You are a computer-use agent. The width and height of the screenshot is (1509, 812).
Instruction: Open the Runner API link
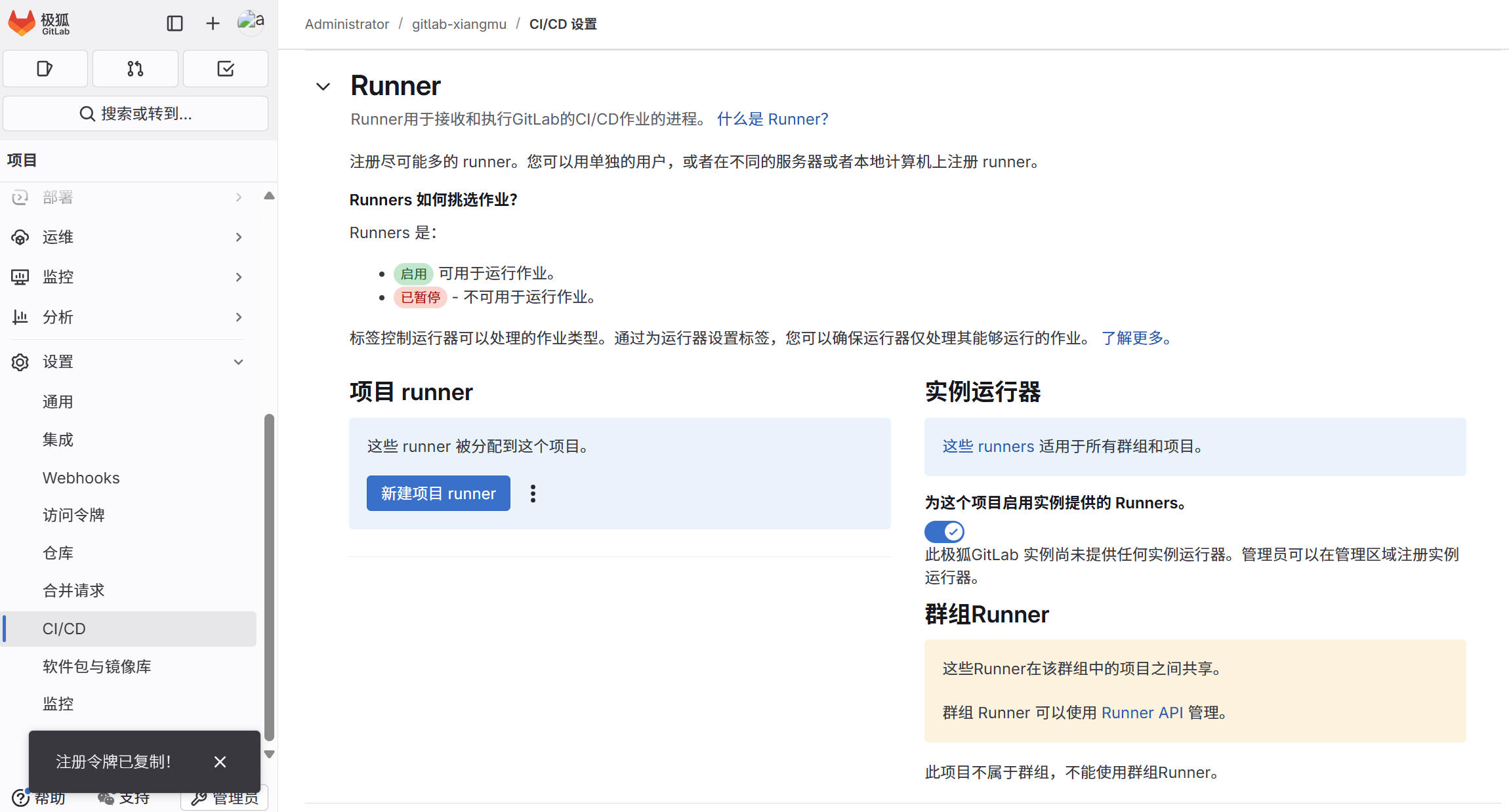click(x=1142, y=712)
